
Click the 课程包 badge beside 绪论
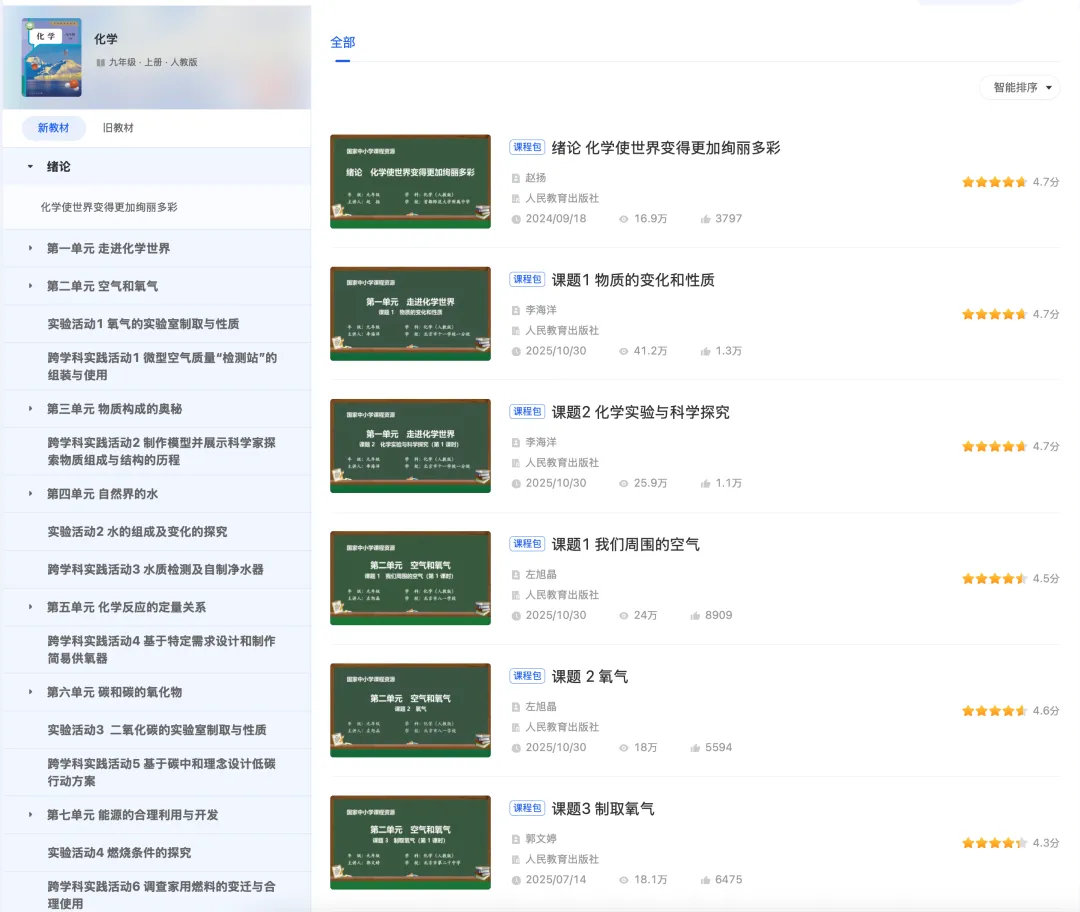click(527, 147)
